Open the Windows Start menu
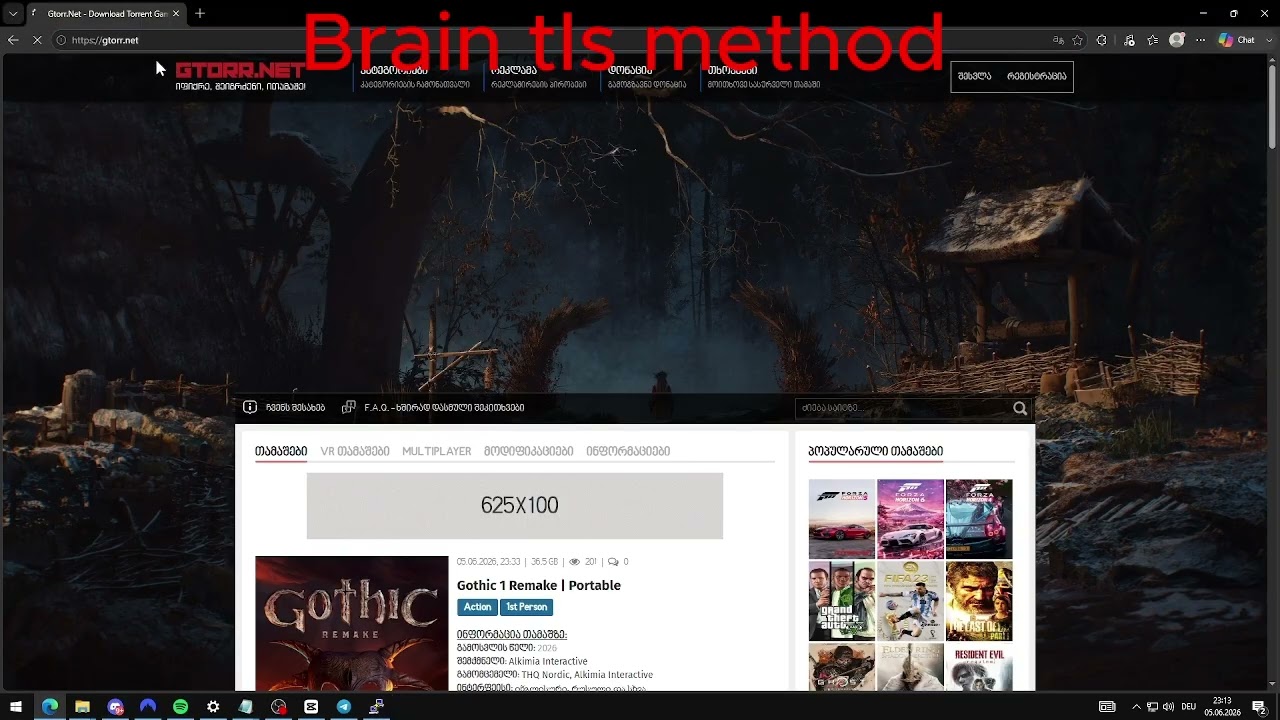The height and width of the screenshot is (720, 1280). 16,706
